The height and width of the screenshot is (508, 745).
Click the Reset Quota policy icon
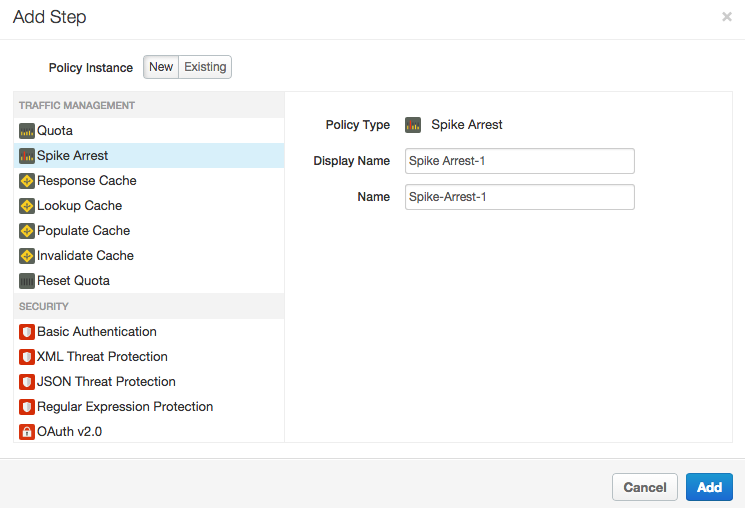tap(27, 281)
